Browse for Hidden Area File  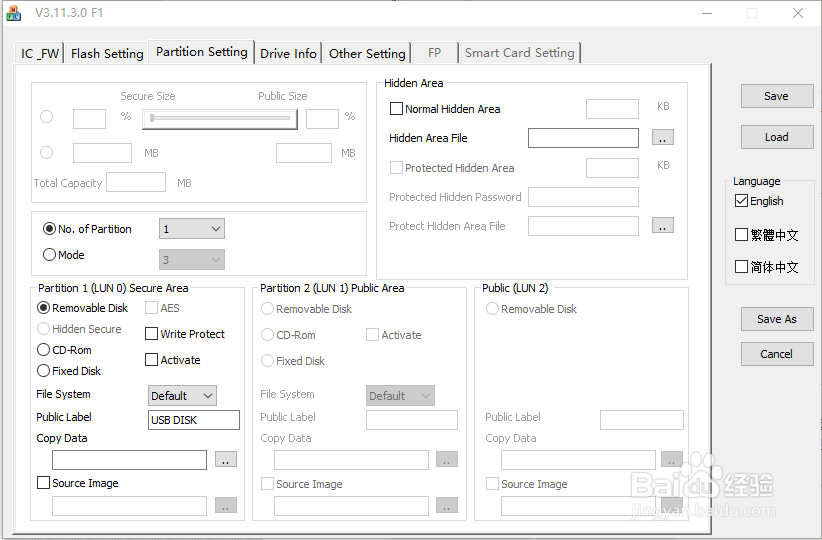click(x=662, y=138)
